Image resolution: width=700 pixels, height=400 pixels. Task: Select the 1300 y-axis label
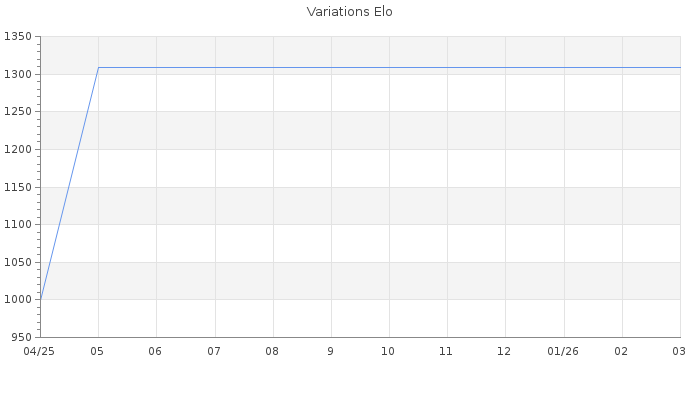point(18,75)
